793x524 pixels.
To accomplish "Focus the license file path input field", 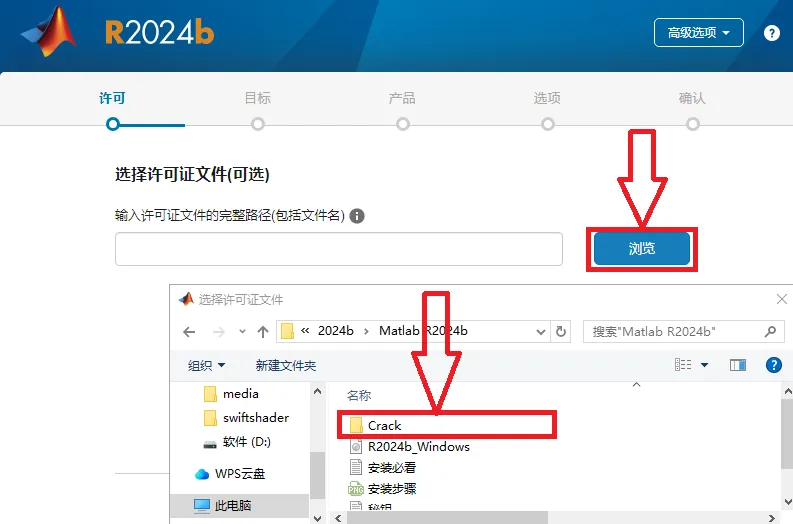I will click(x=339, y=249).
